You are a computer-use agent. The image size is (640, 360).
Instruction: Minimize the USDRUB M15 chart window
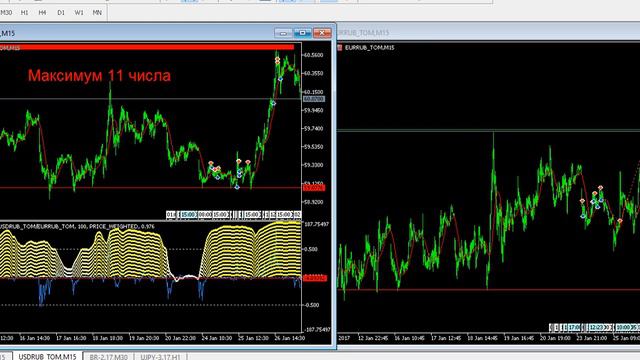tap(283, 33)
